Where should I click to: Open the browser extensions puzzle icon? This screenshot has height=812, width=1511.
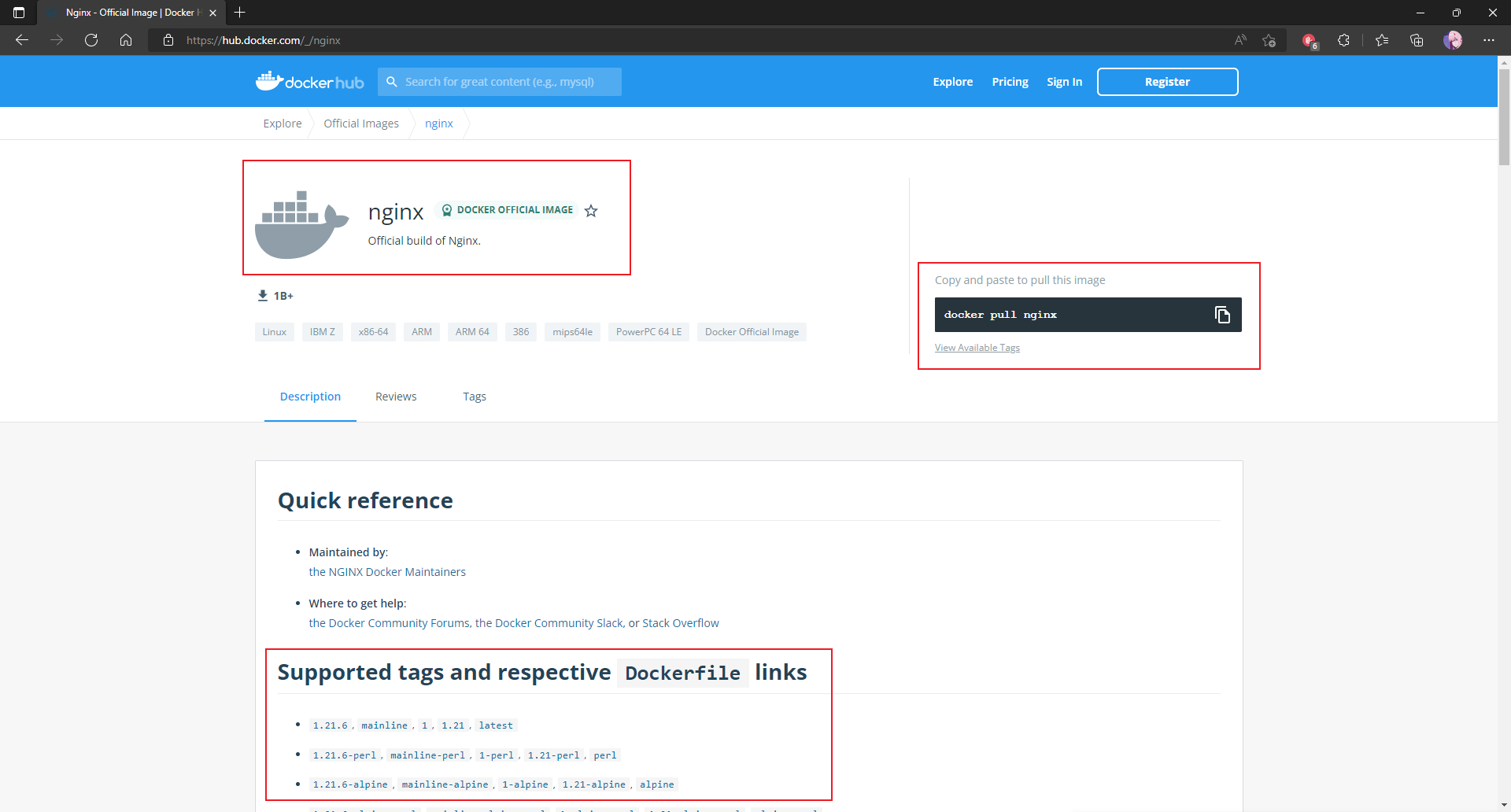coord(1343,40)
